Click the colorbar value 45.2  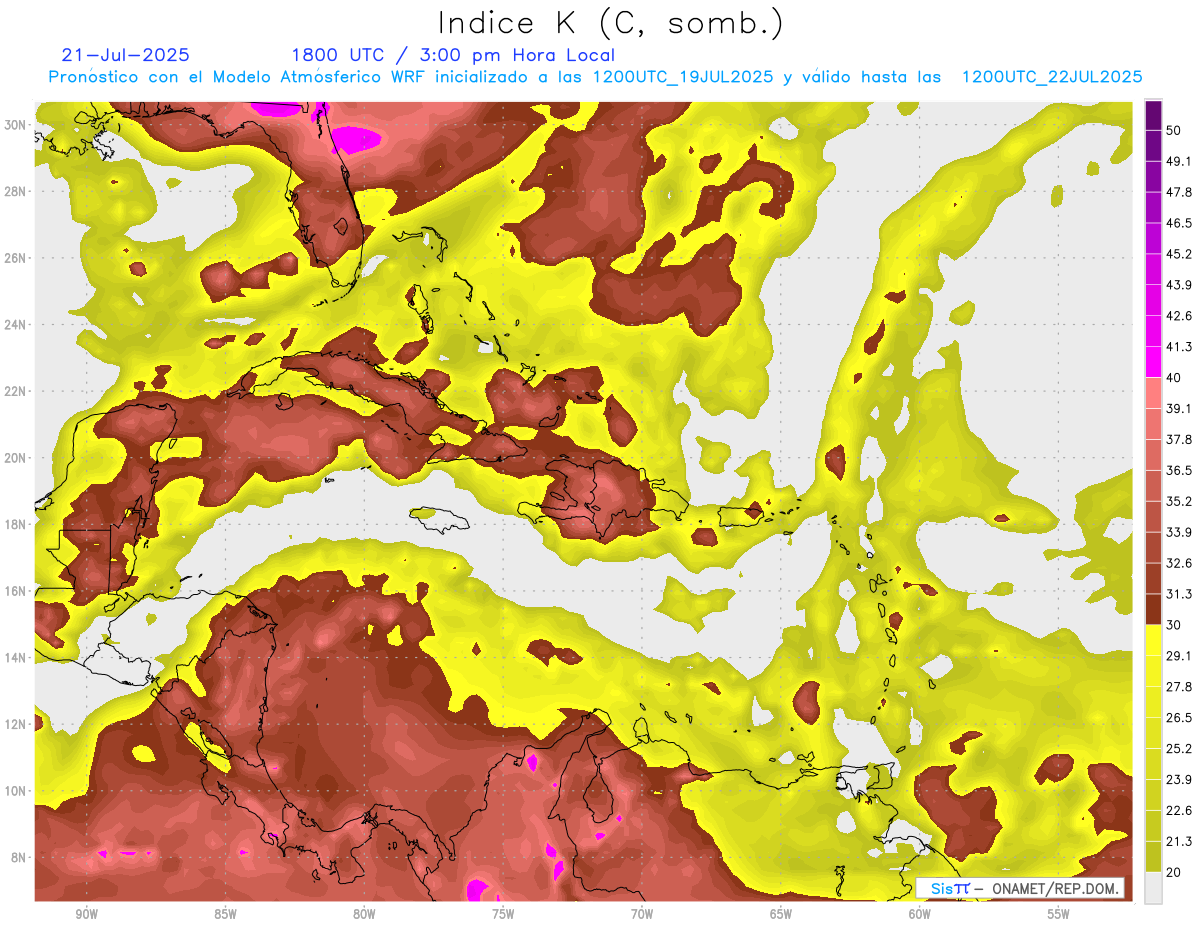[x=1179, y=254]
